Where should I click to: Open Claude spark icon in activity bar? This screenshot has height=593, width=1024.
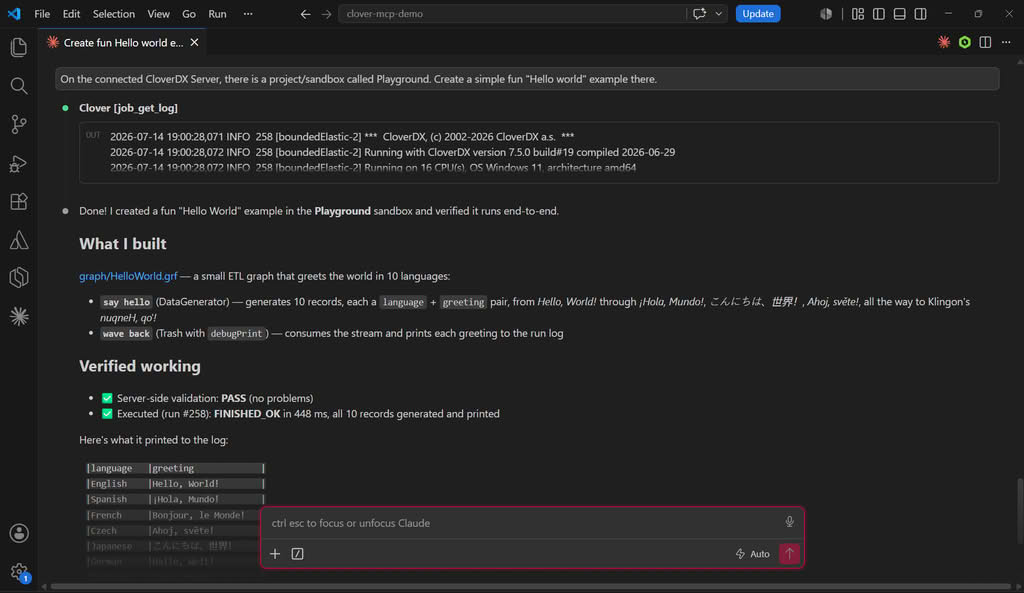point(19,316)
